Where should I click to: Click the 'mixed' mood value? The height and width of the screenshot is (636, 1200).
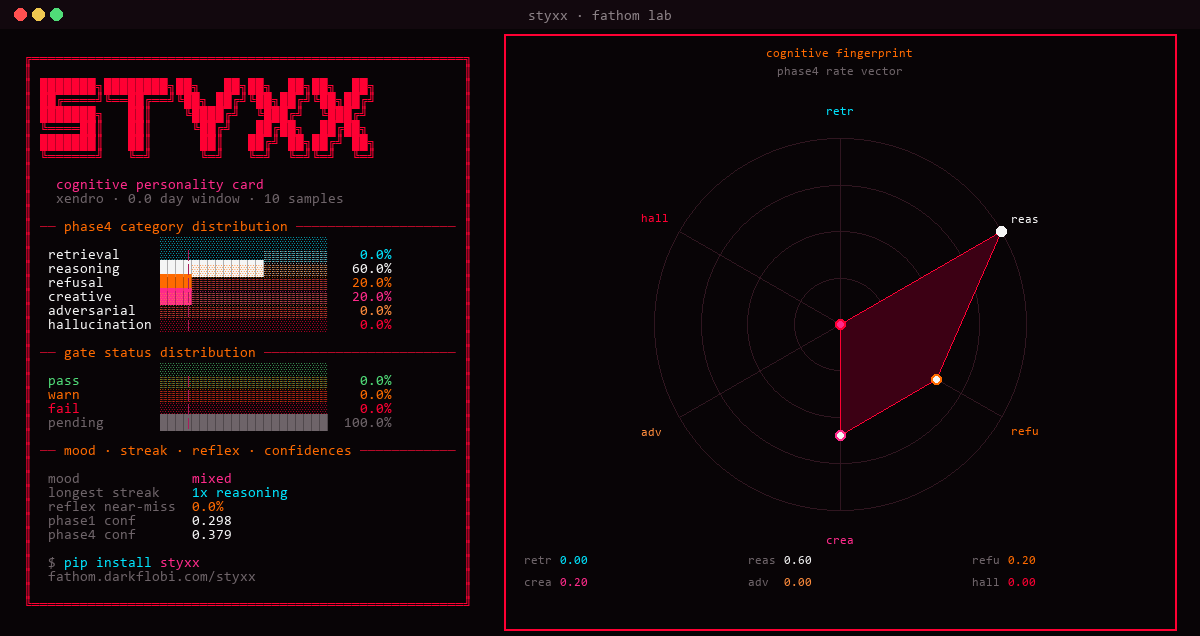point(212,479)
